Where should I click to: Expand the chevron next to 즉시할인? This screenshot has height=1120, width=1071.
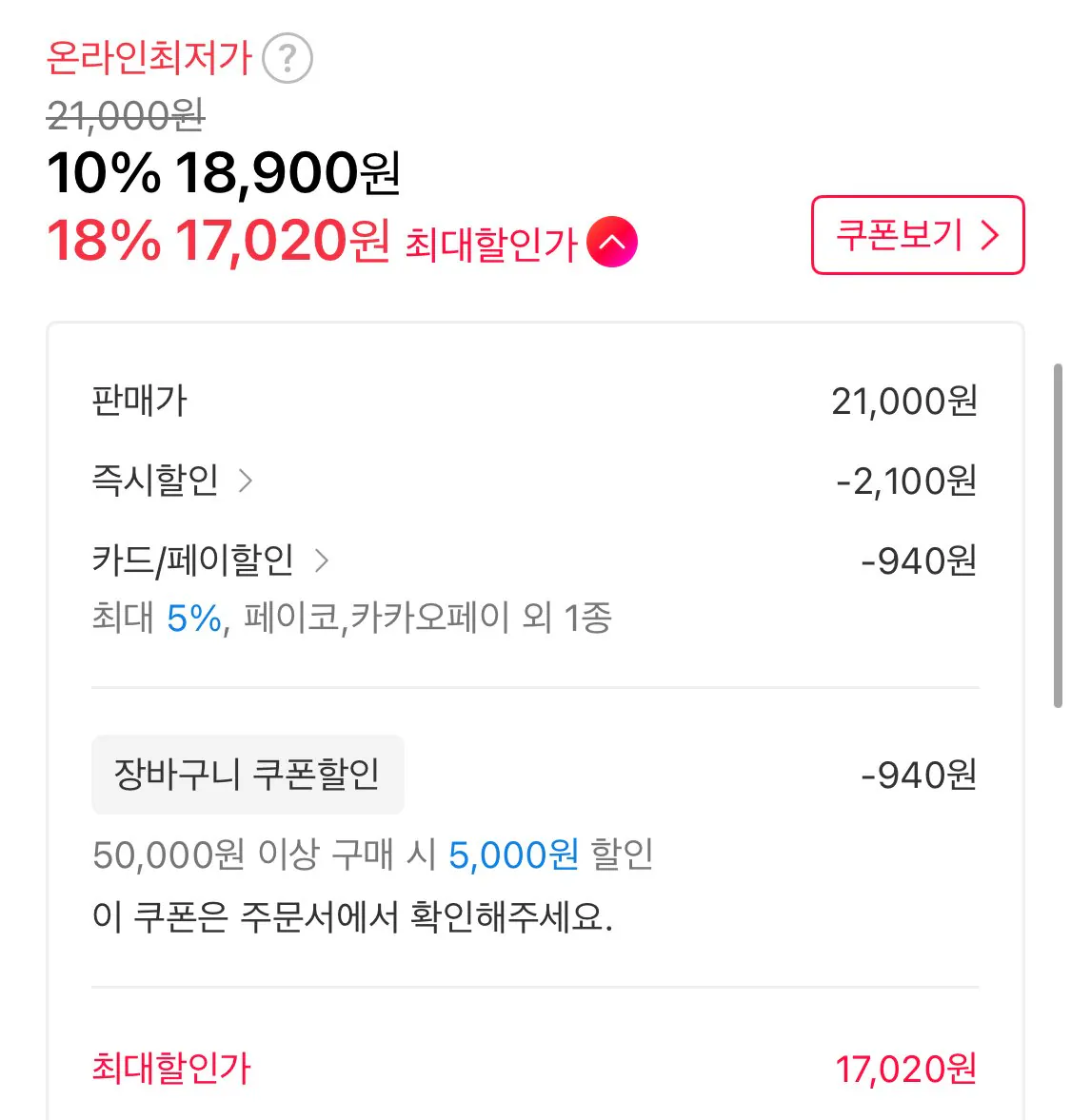click(x=246, y=481)
